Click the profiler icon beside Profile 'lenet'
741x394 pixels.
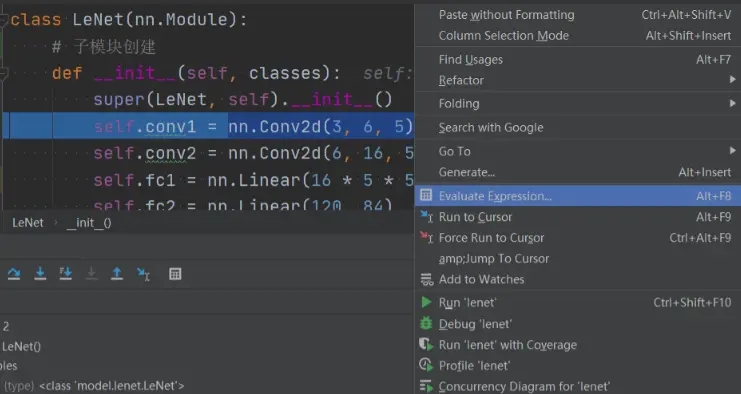[426, 365]
